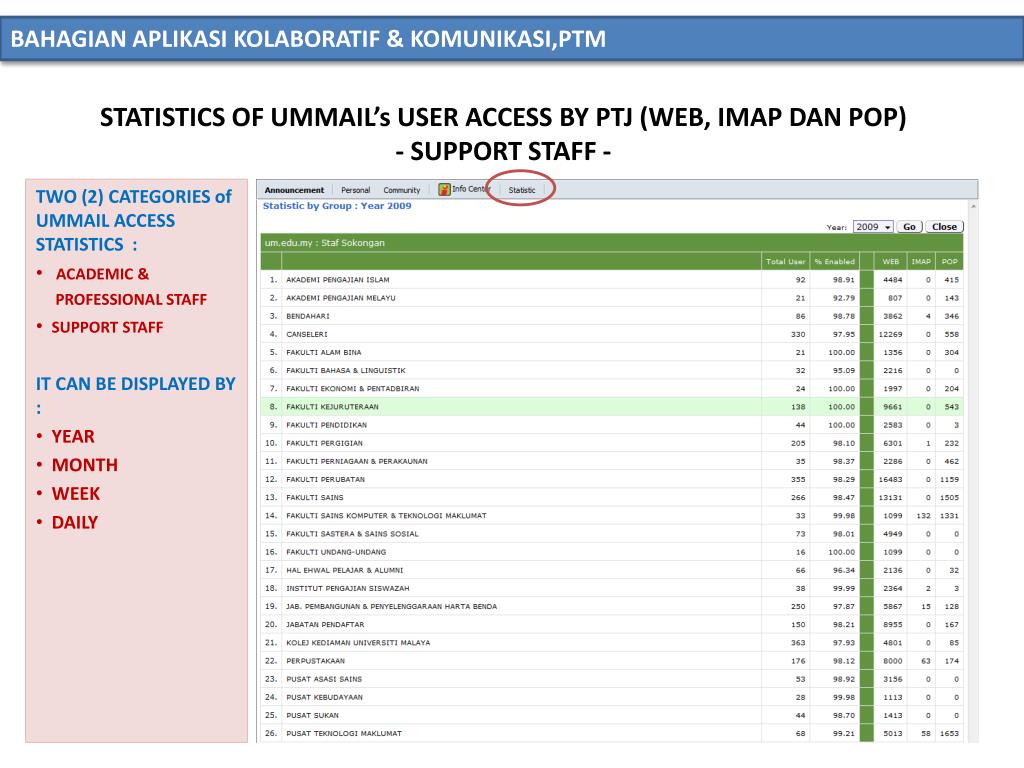Click the Total User column header
Screen dimensions: 1024x768
pos(786,261)
